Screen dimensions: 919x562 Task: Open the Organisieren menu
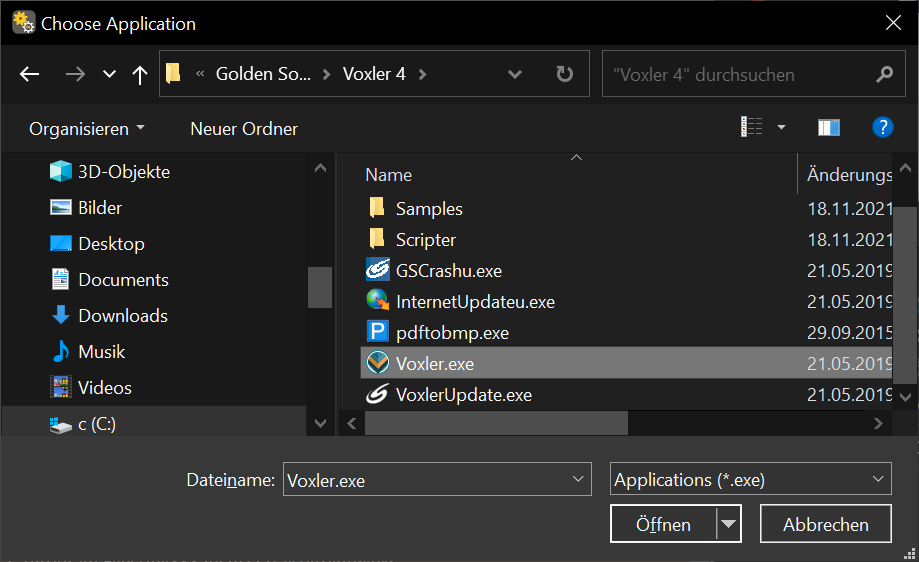tap(87, 128)
